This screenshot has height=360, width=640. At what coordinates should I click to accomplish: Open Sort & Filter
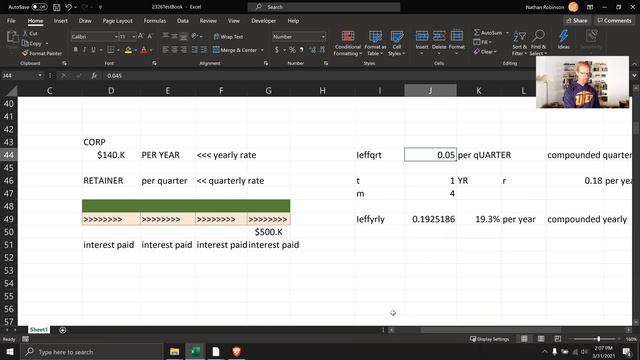pyautogui.click(x=519, y=43)
